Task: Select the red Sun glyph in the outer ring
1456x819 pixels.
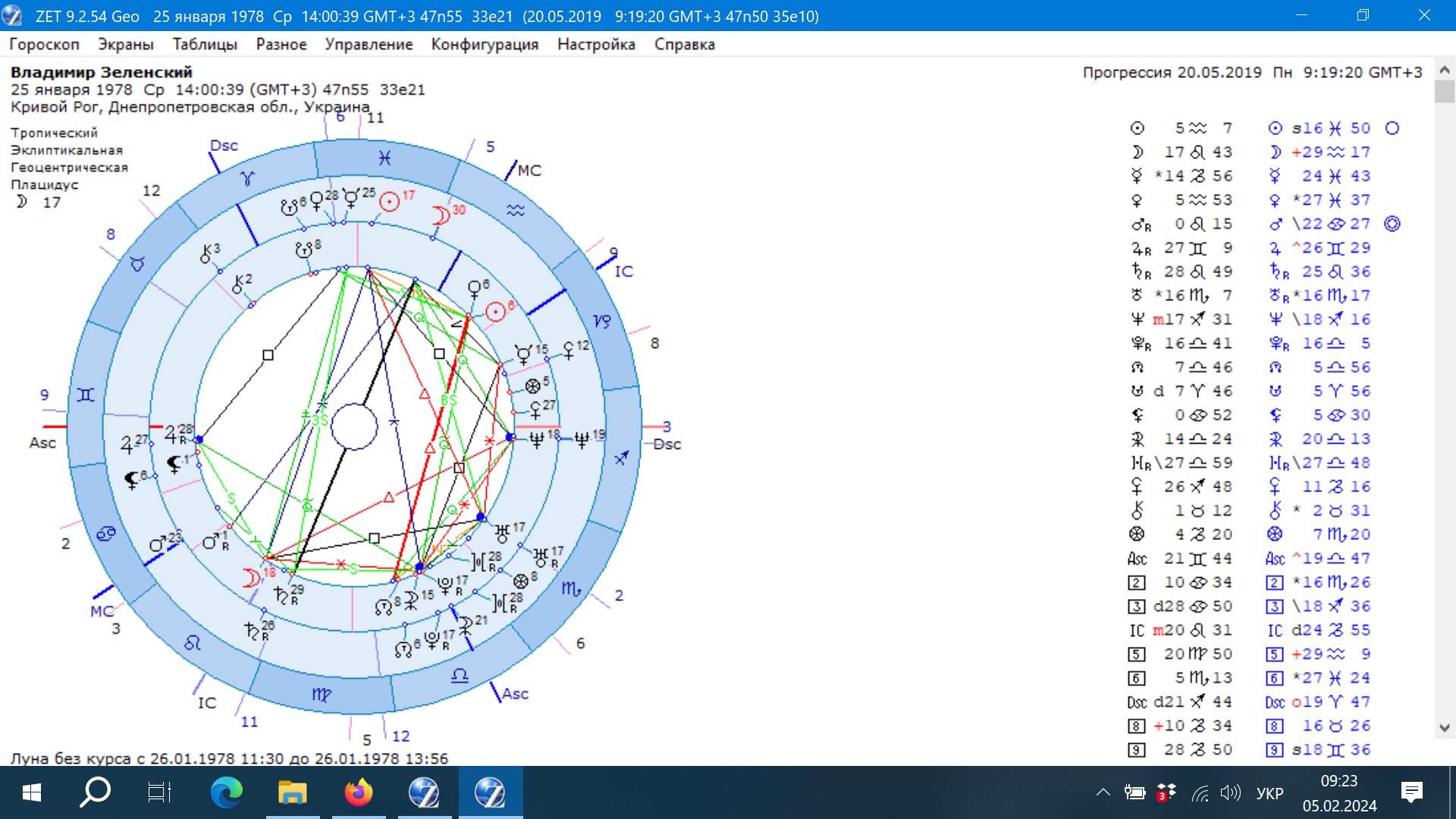Action: 389,201
